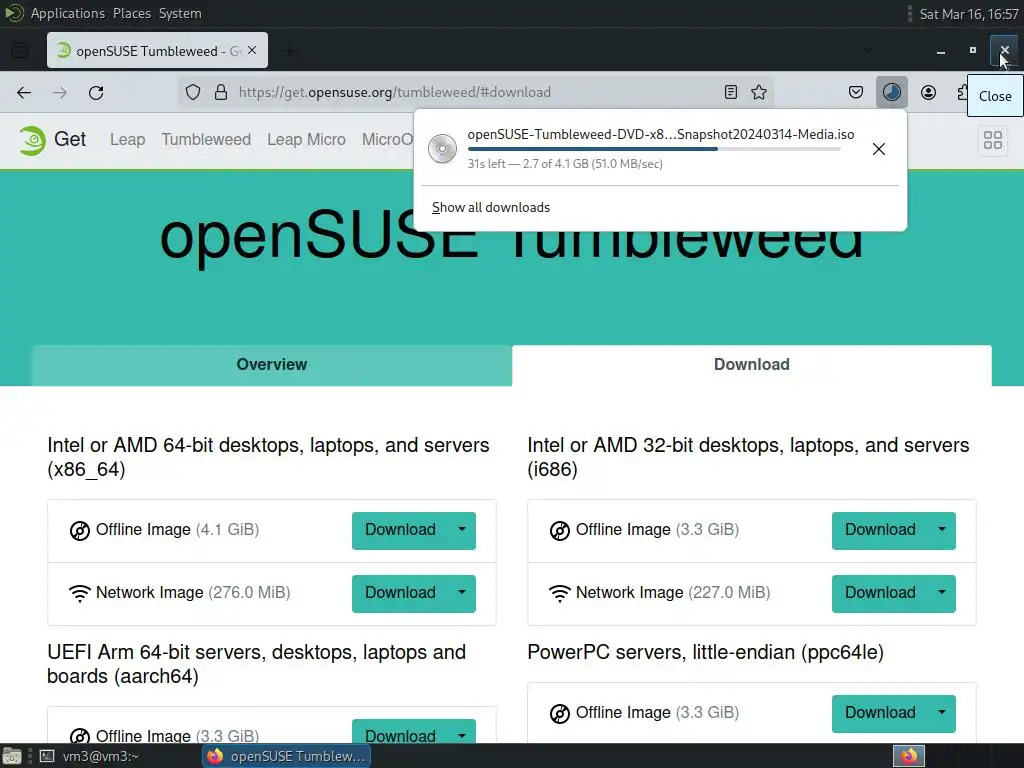Download the i686 Offline Image
Viewport: 1024px width, 768px height.
click(880, 530)
